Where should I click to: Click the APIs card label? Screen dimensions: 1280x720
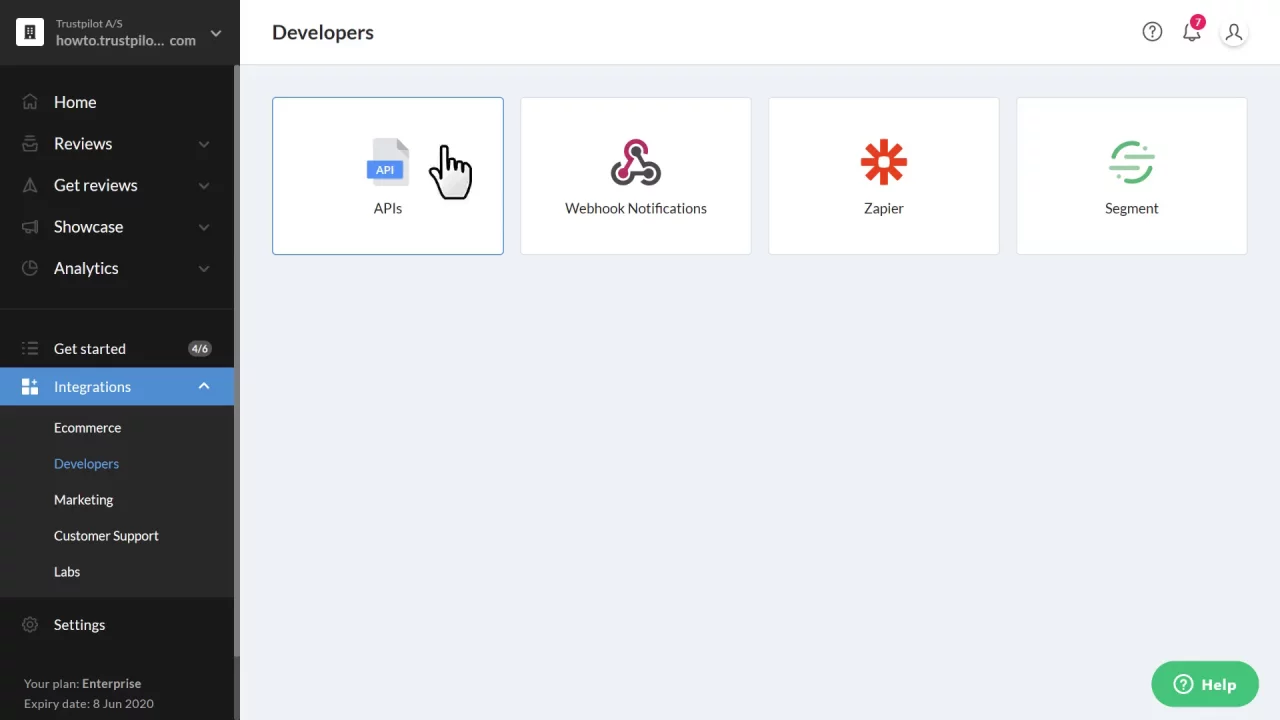[388, 208]
